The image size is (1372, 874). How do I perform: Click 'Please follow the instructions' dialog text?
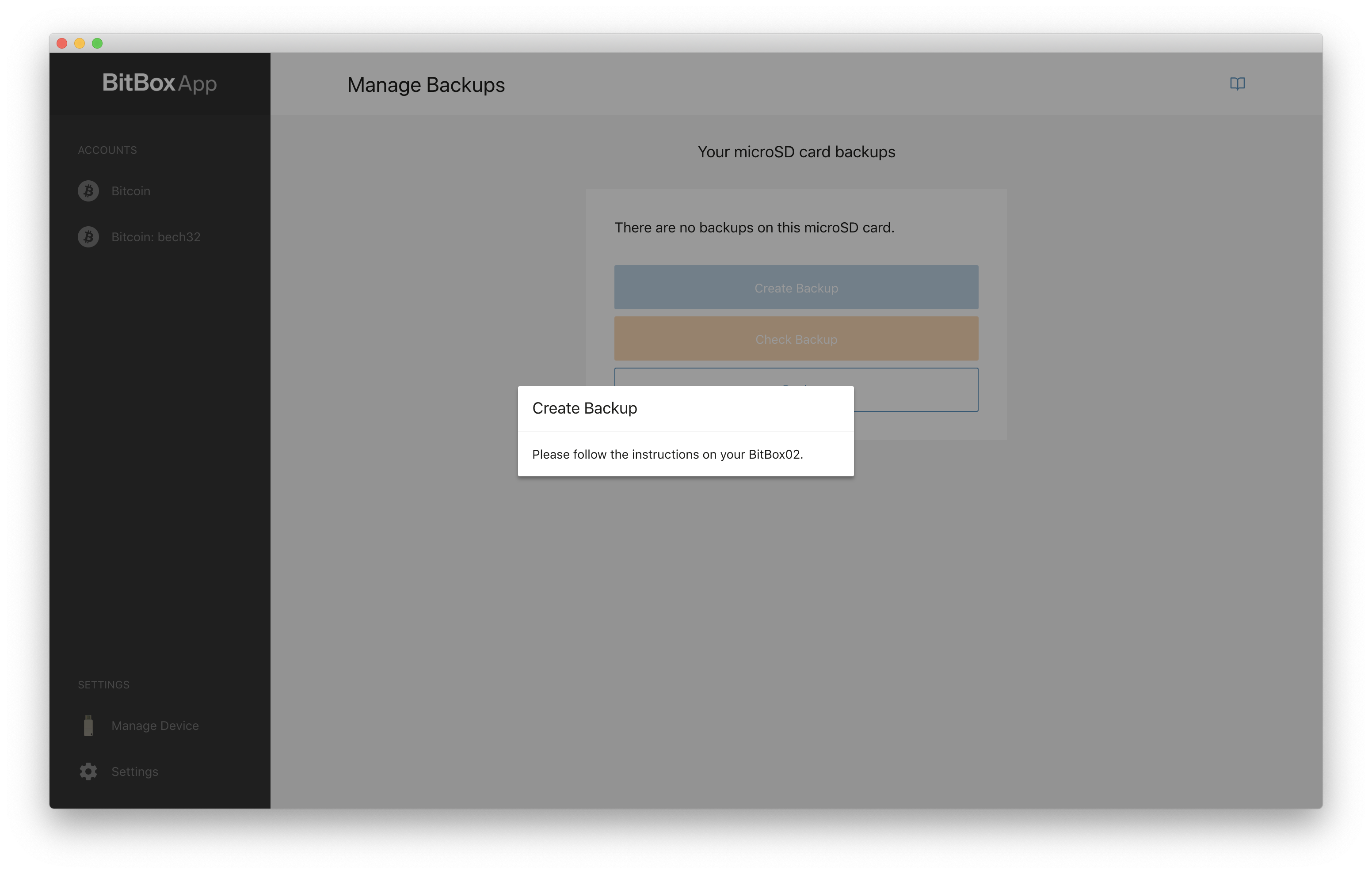(667, 454)
